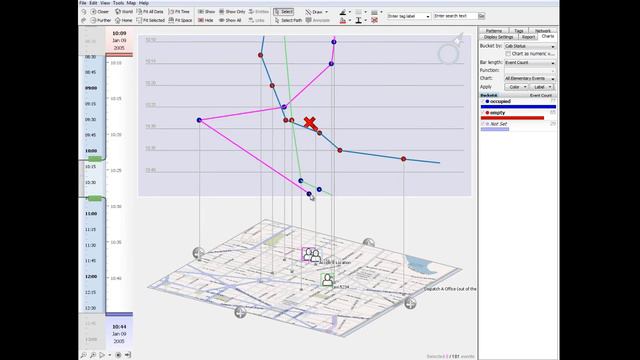The height and width of the screenshot is (360, 640).
Task: Click the undo arrow icon in toolbar
Action: tap(84, 12)
